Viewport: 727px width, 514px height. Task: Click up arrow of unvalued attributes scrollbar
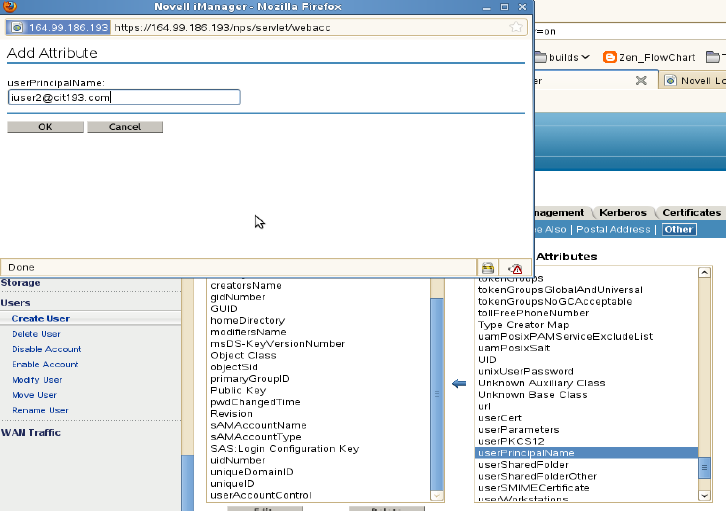click(x=704, y=273)
